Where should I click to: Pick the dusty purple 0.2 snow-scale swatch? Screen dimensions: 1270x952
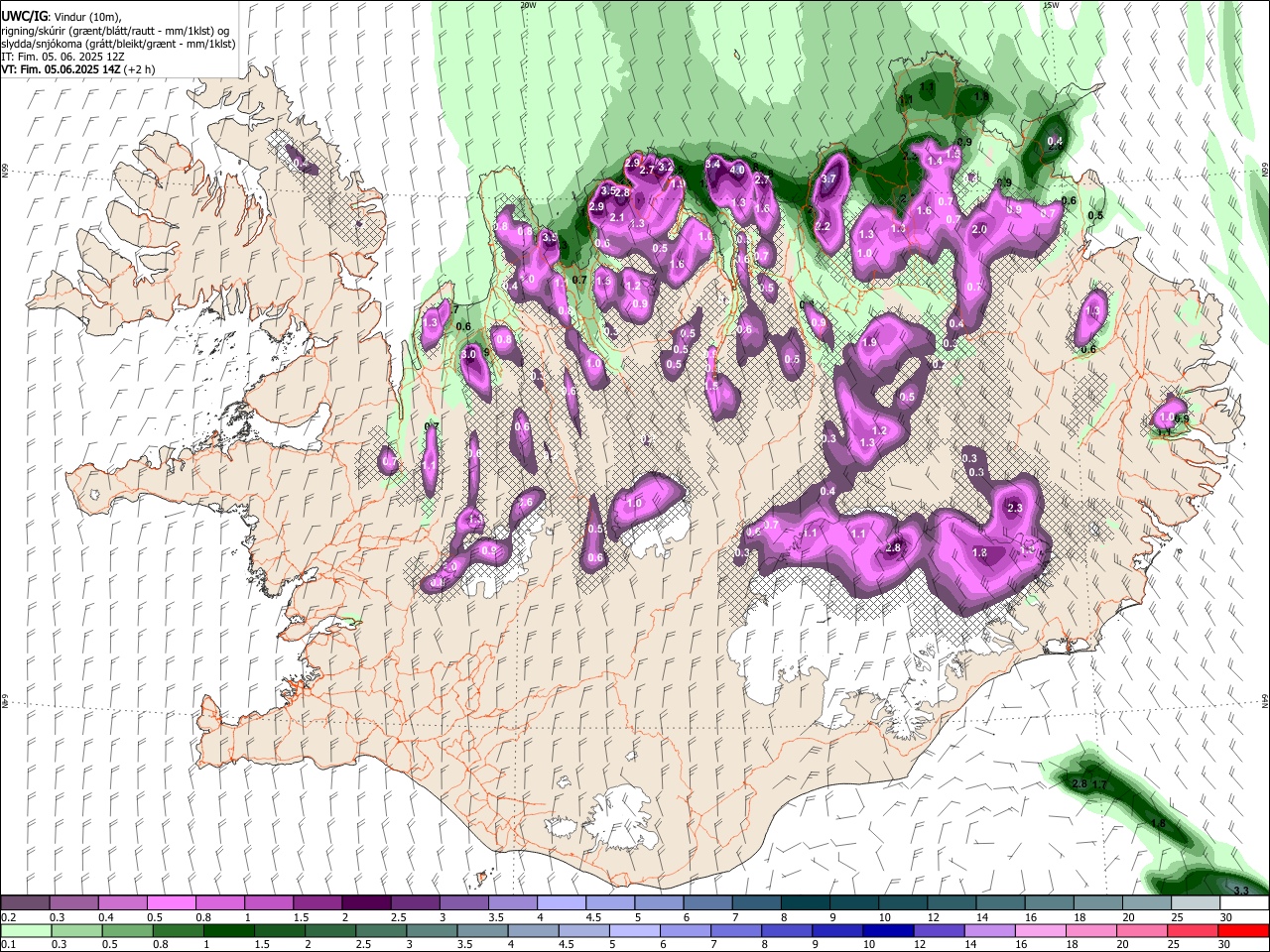[25, 903]
